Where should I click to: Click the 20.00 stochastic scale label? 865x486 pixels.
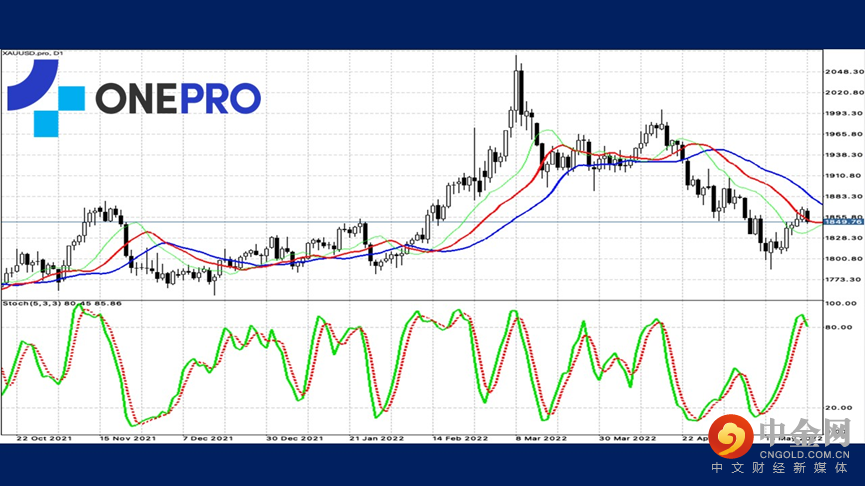(x=839, y=408)
